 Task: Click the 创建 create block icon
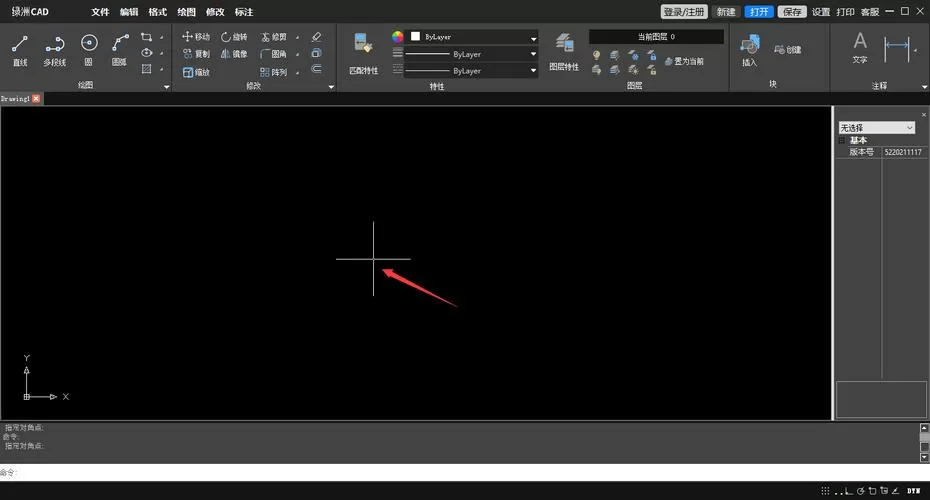tap(788, 50)
